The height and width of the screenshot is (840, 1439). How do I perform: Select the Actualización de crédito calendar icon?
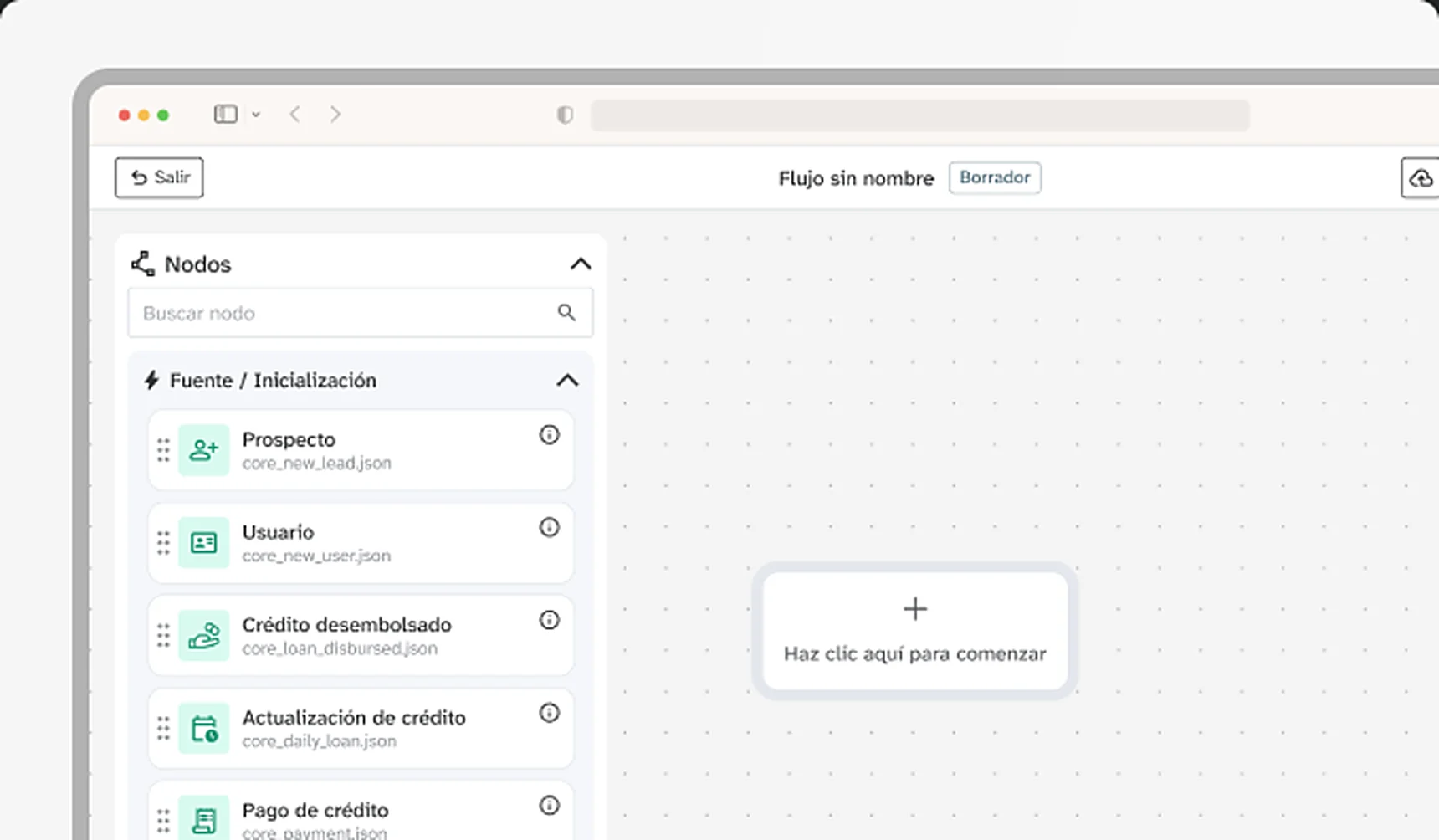[x=203, y=729]
